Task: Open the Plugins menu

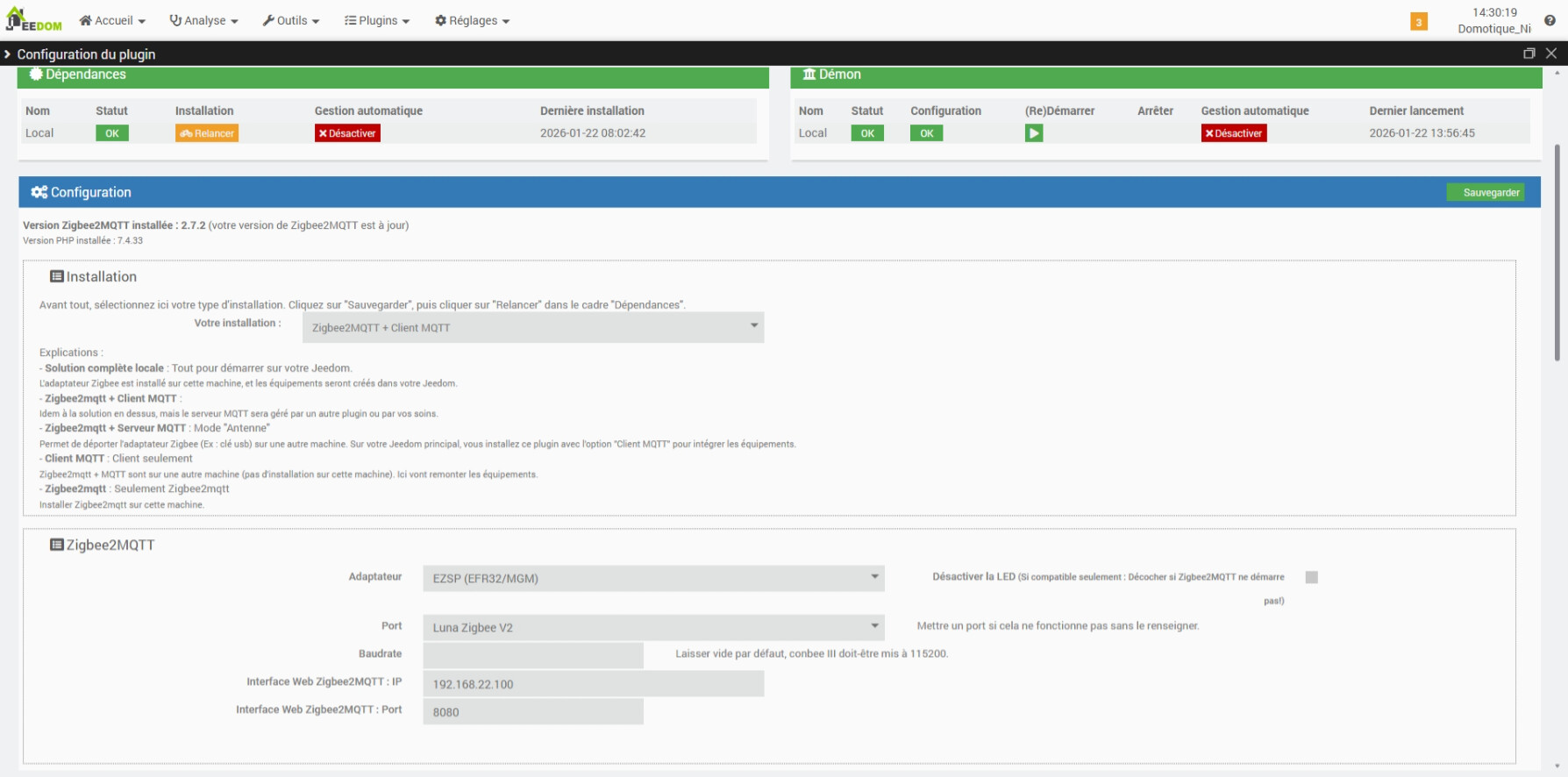Action: point(377,20)
